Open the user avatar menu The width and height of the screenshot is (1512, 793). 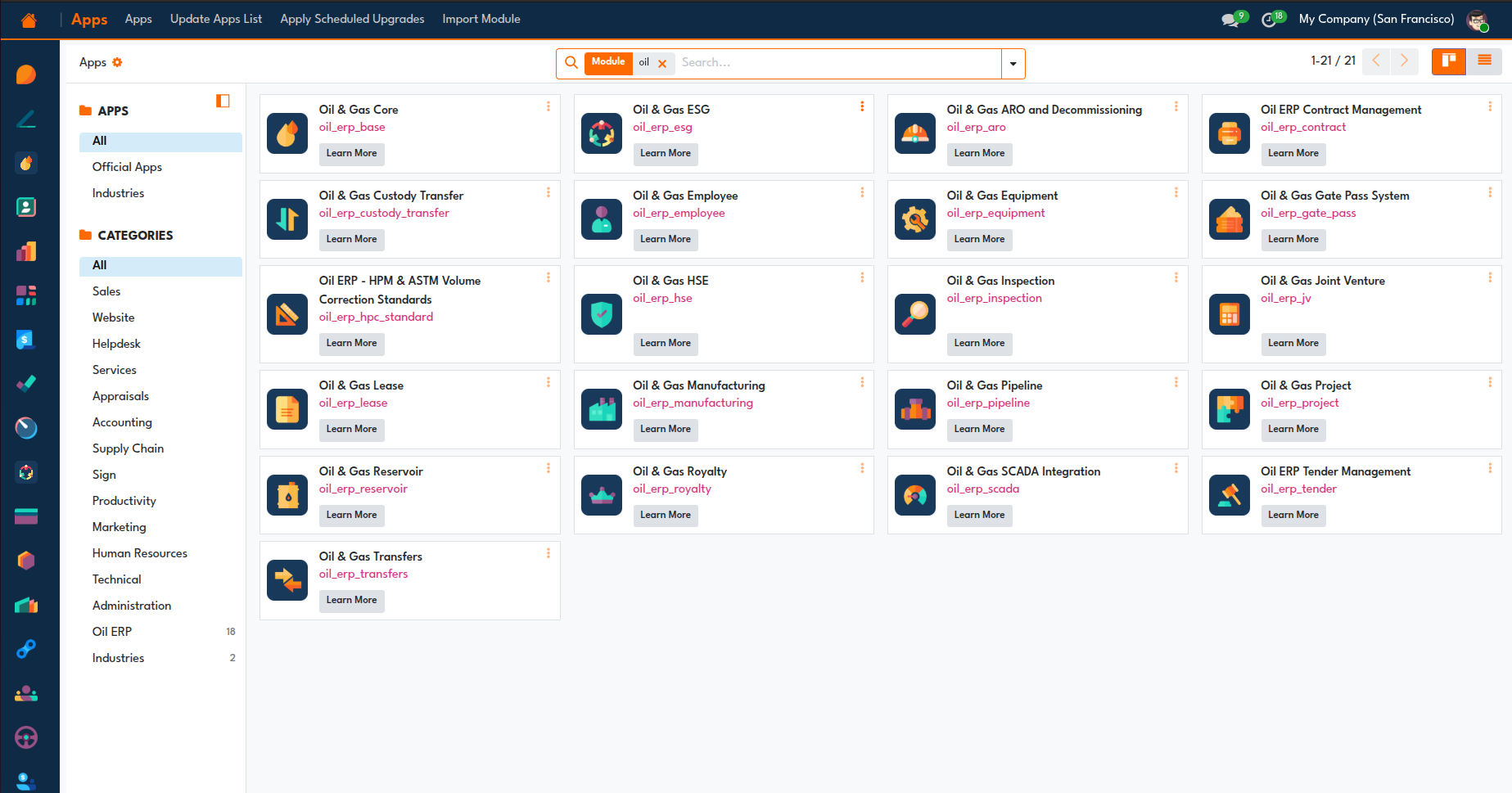[x=1477, y=20]
